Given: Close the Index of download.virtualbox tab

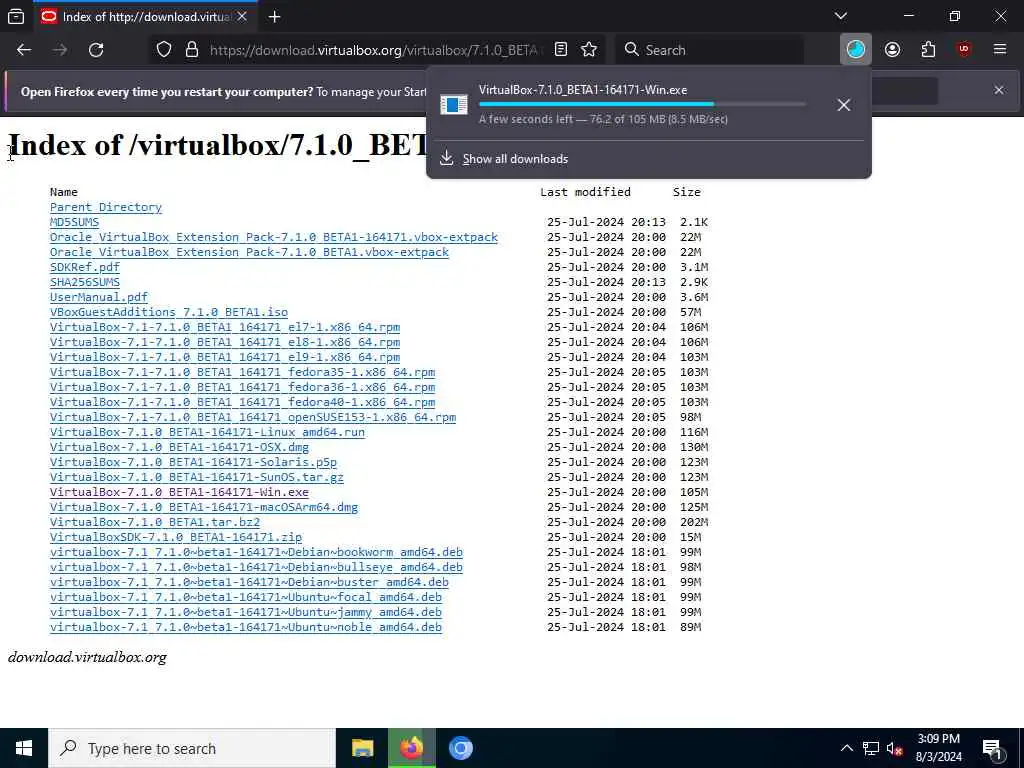Looking at the screenshot, I should pos(242,17).
